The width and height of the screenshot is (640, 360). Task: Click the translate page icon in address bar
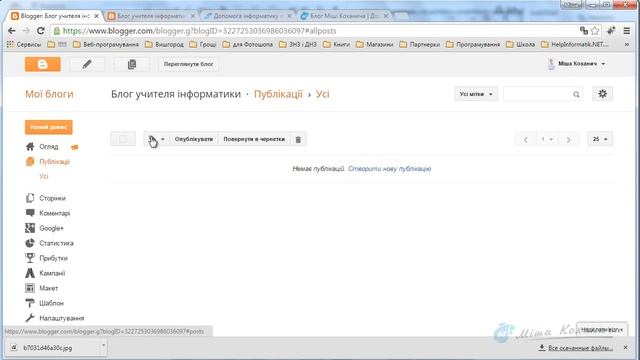[584, 31]
